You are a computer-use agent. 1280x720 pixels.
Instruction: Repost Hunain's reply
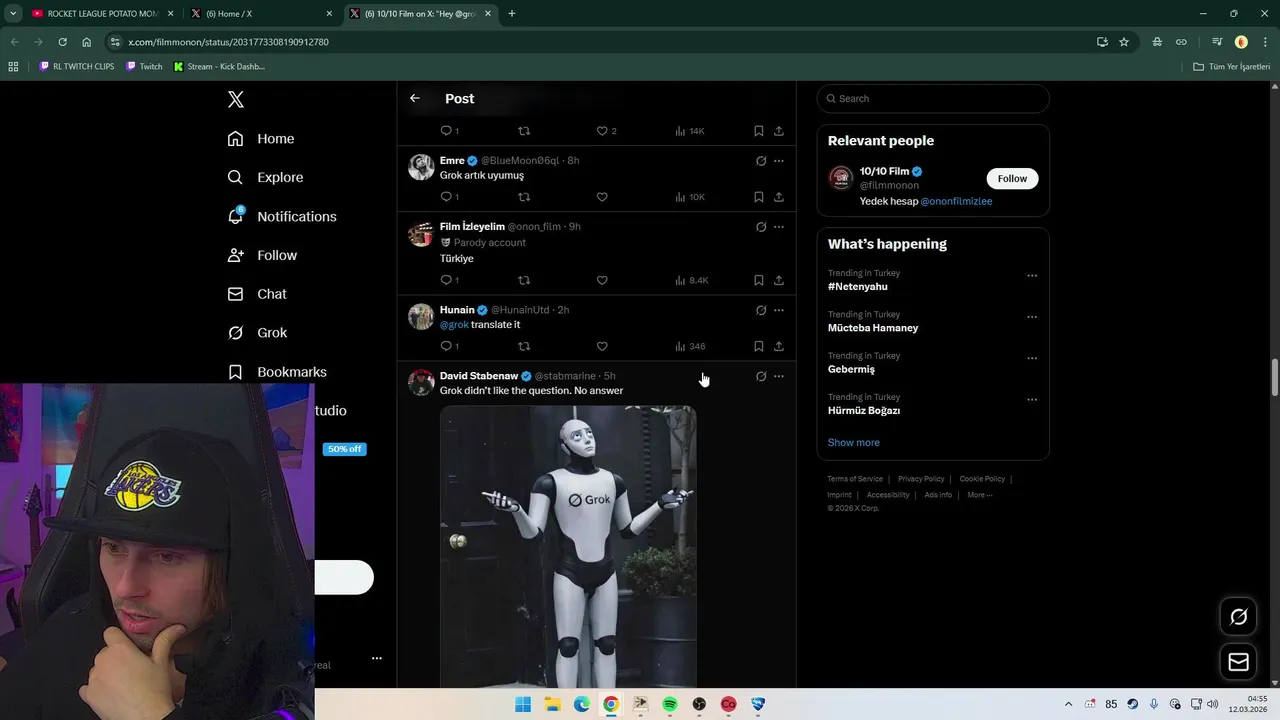coord(524,346)
